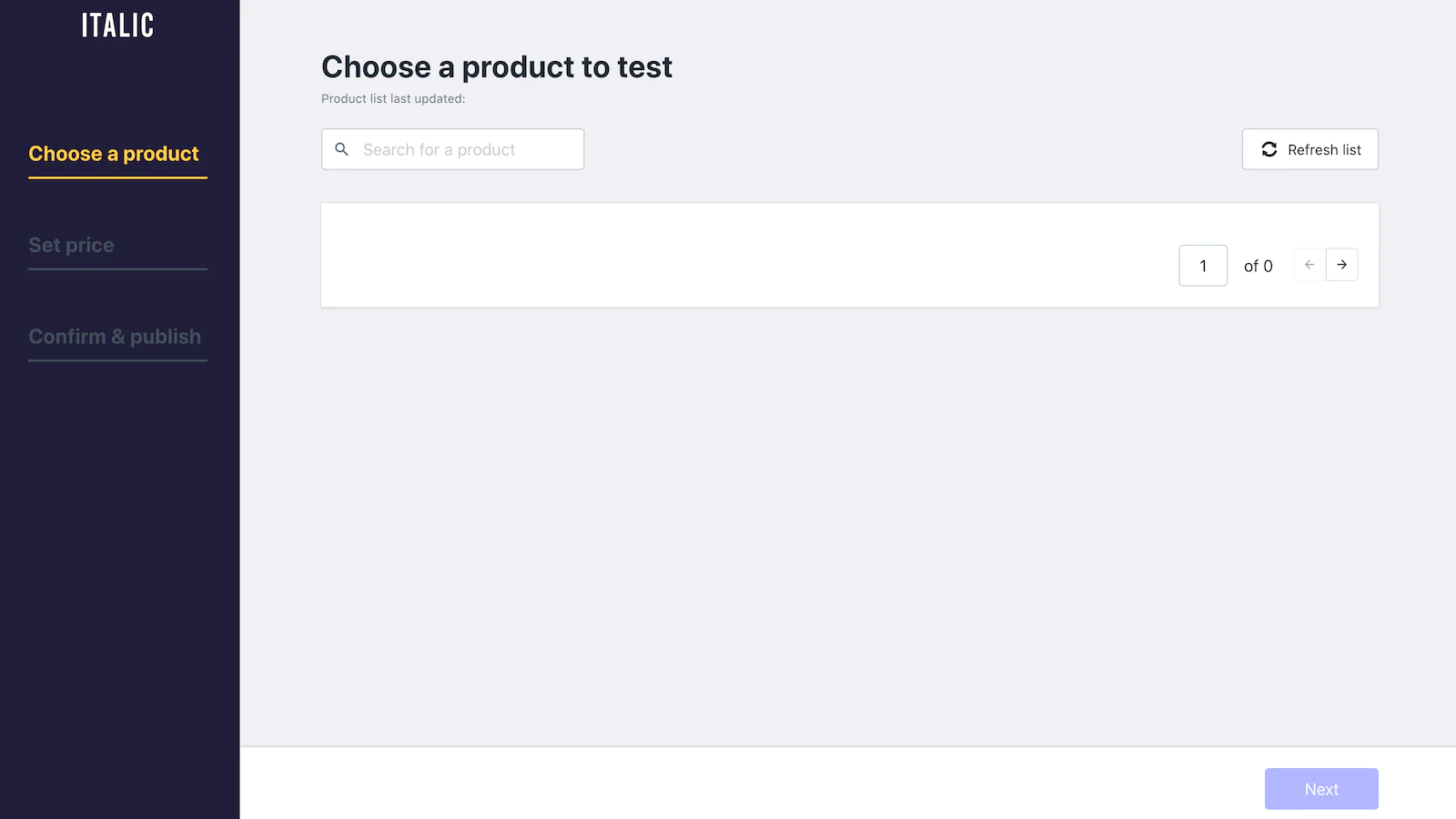Click the white footer bar beside Next

coord(728,784)
